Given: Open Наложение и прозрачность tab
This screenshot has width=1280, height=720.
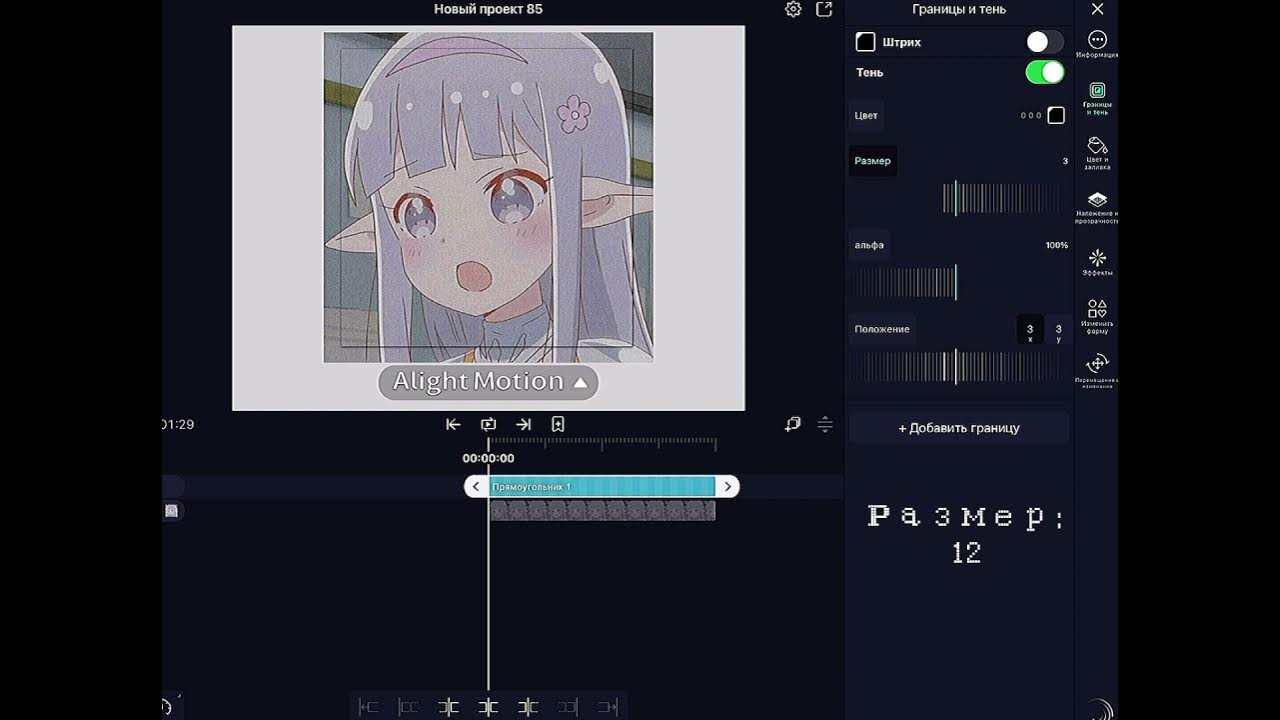Looking at the screenshot, I should tap(1097, 207).
